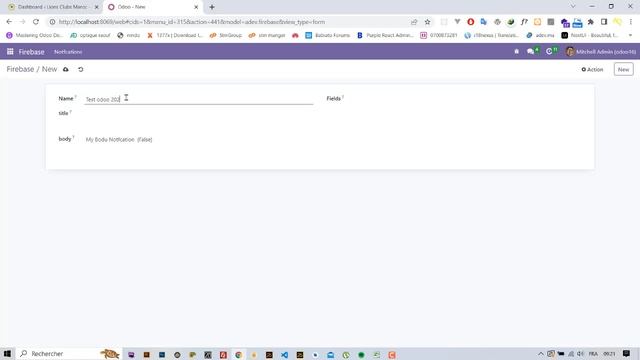Screen dimensions: 640x360
Task: Open the optique seouf bookmark
Action: pos(90,36)
